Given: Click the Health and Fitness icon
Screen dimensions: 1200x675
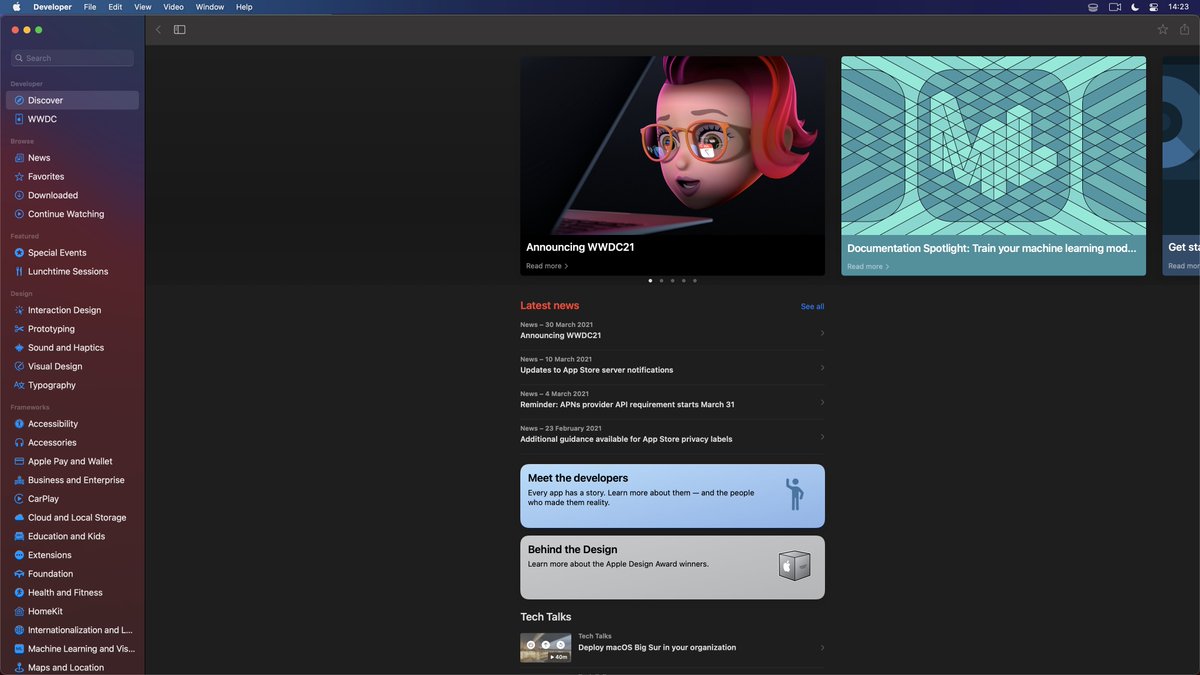Looking at the screenshot, I should tap(19, 592).
